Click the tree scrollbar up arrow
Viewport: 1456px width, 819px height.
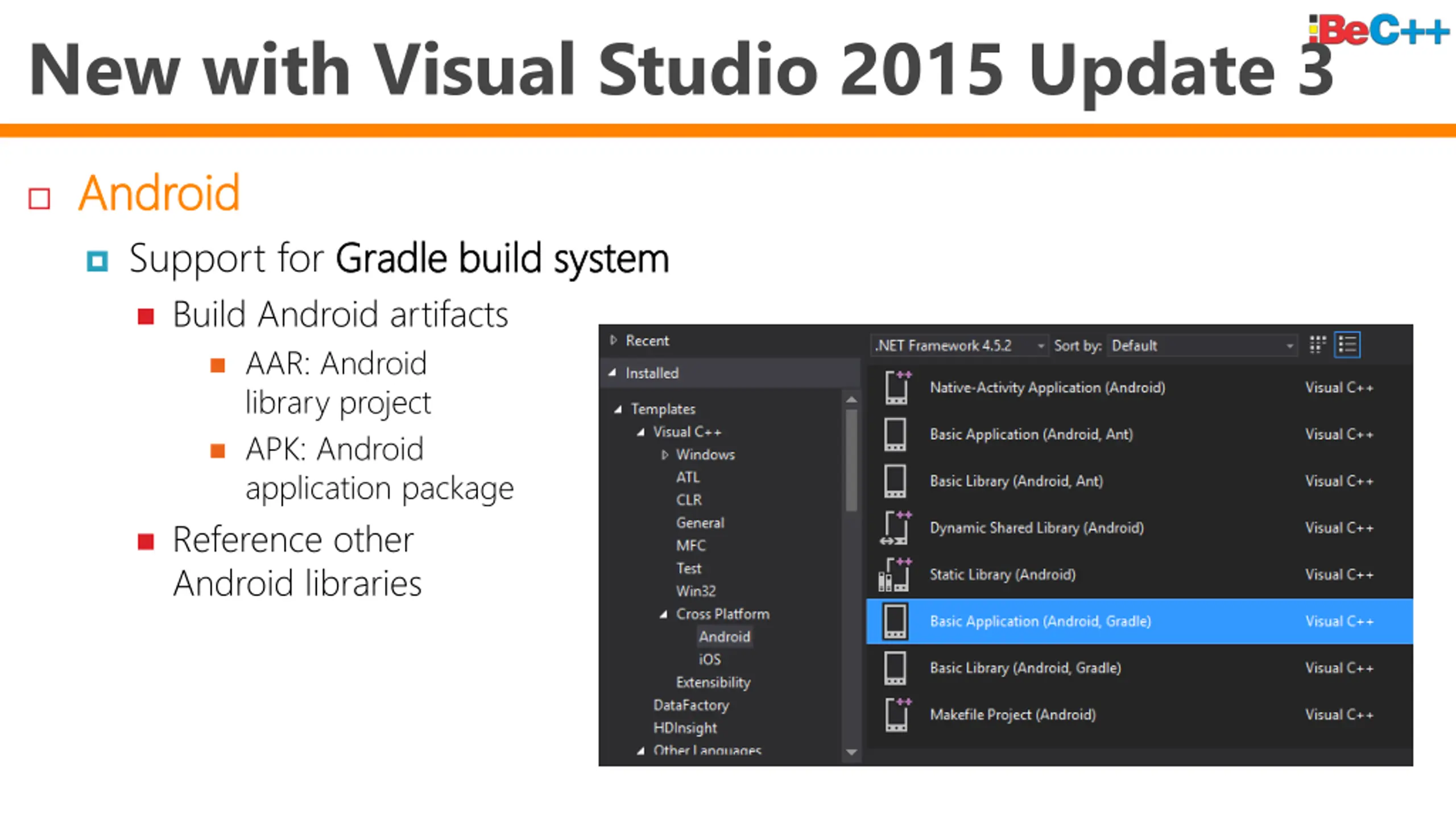pos(851,400)
